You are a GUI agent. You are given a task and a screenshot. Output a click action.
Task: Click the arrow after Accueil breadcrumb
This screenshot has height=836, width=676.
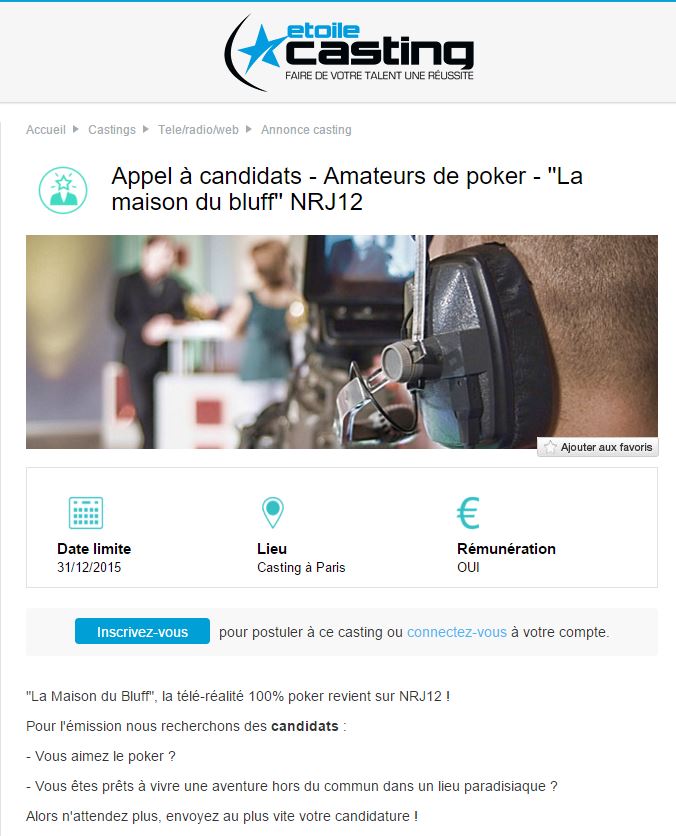click(x=76, y=129)
